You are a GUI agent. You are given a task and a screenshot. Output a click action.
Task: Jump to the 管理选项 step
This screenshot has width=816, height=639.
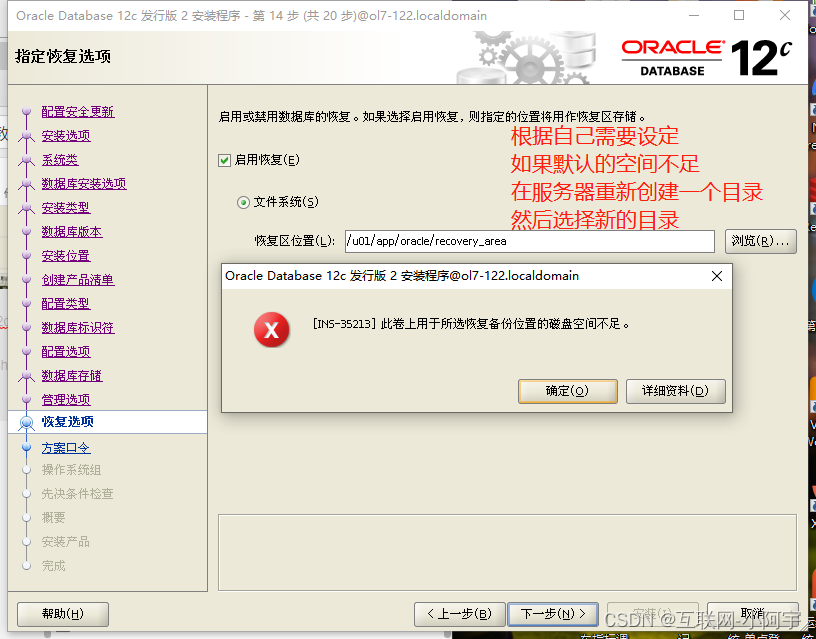[x=66, y=400]
